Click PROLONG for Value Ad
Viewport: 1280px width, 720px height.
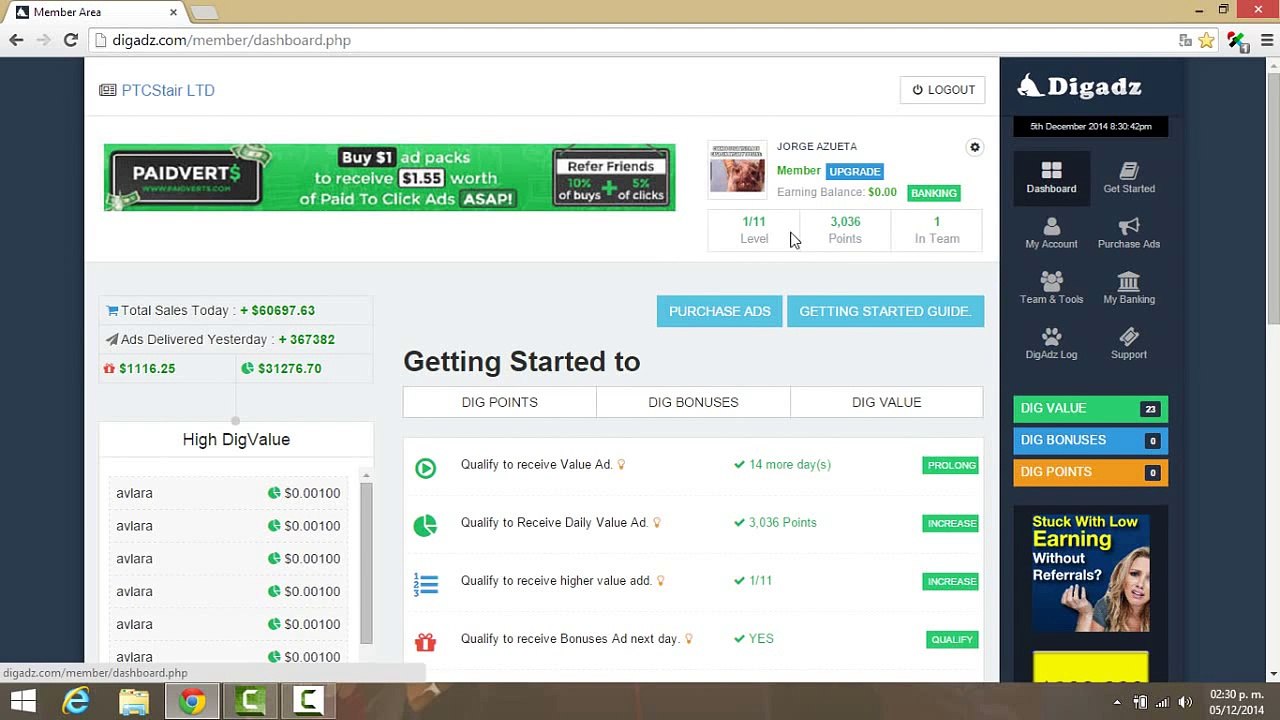coord(951,465)
